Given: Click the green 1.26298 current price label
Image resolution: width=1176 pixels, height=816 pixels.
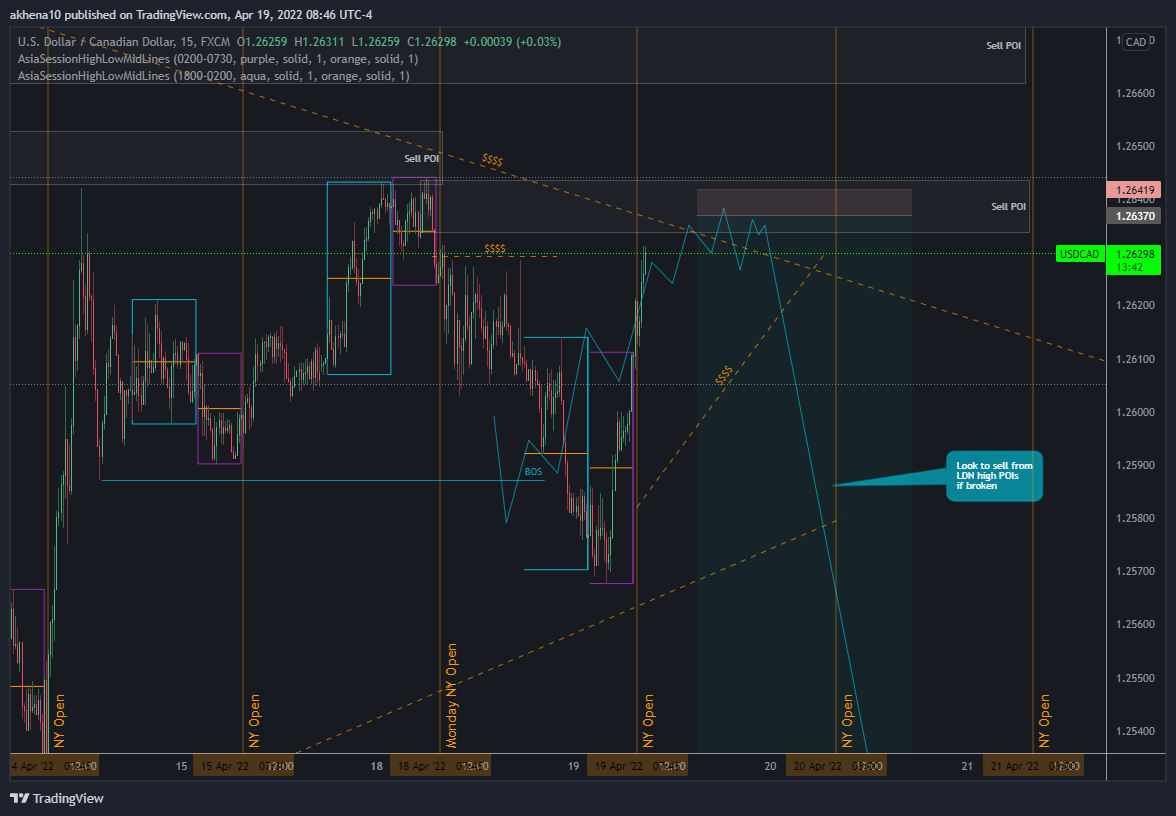Looking at the screenshot, I should 1133,254.
